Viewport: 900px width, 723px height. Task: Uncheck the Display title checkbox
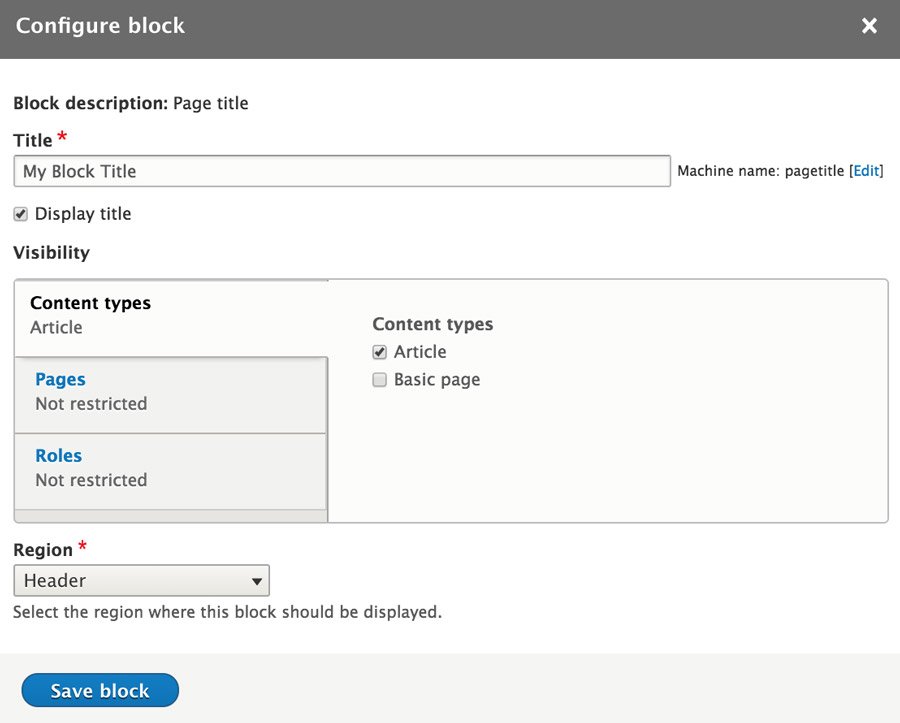(20, 213)
